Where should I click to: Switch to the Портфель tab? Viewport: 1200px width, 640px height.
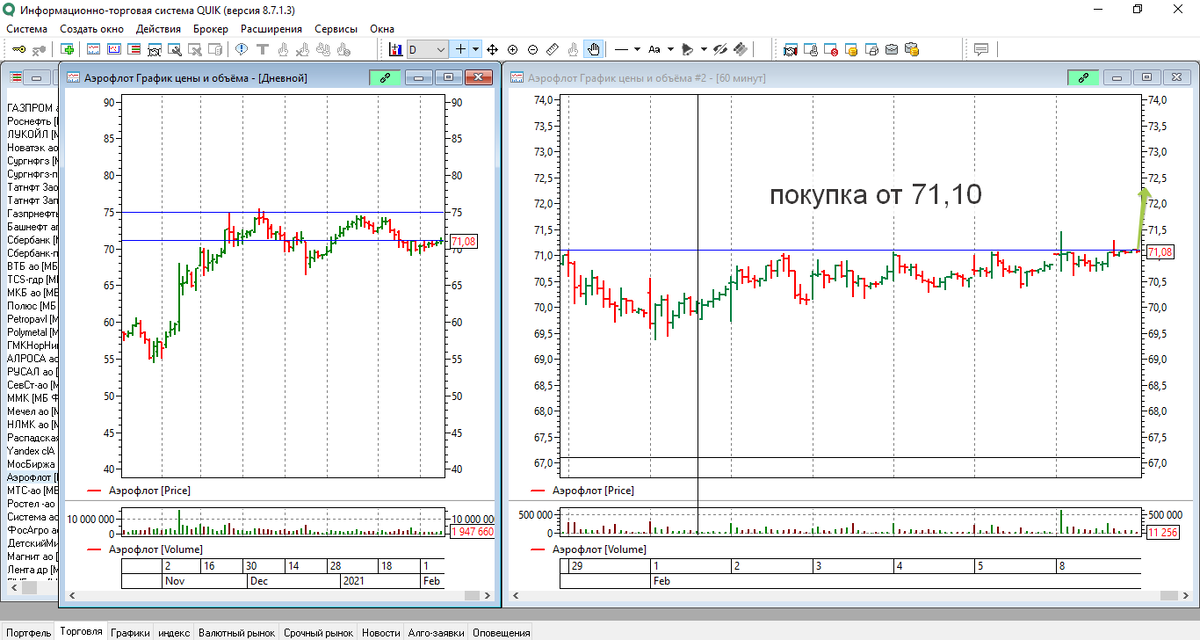click(x=27, y=633)
